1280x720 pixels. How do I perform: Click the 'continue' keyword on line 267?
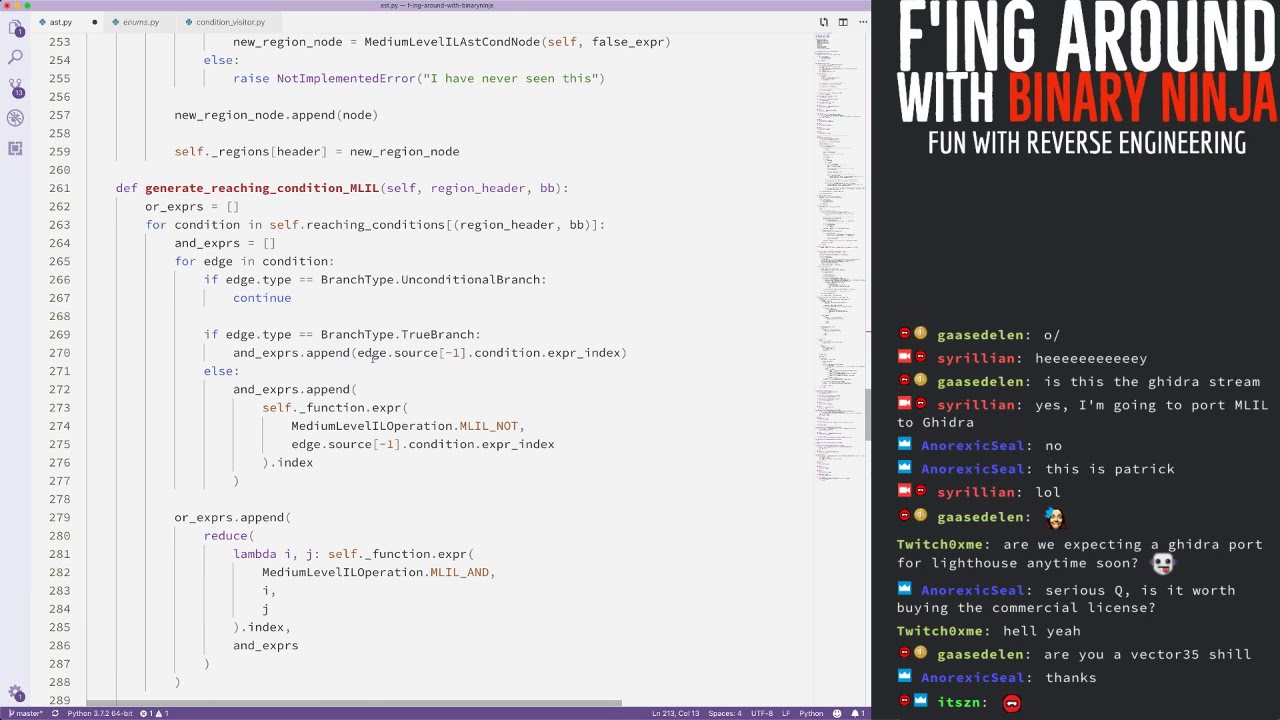coord(262,298)
